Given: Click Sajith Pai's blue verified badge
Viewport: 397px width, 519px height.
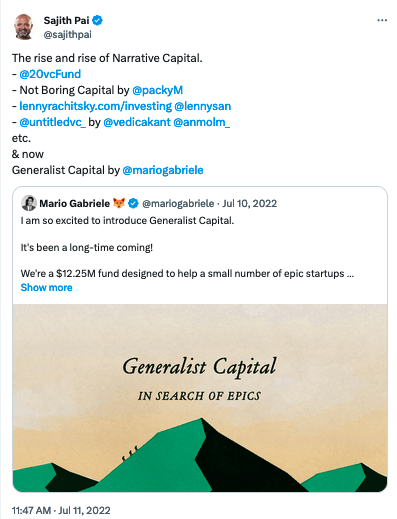Looking at the screenshot, I should click(97, 20).
